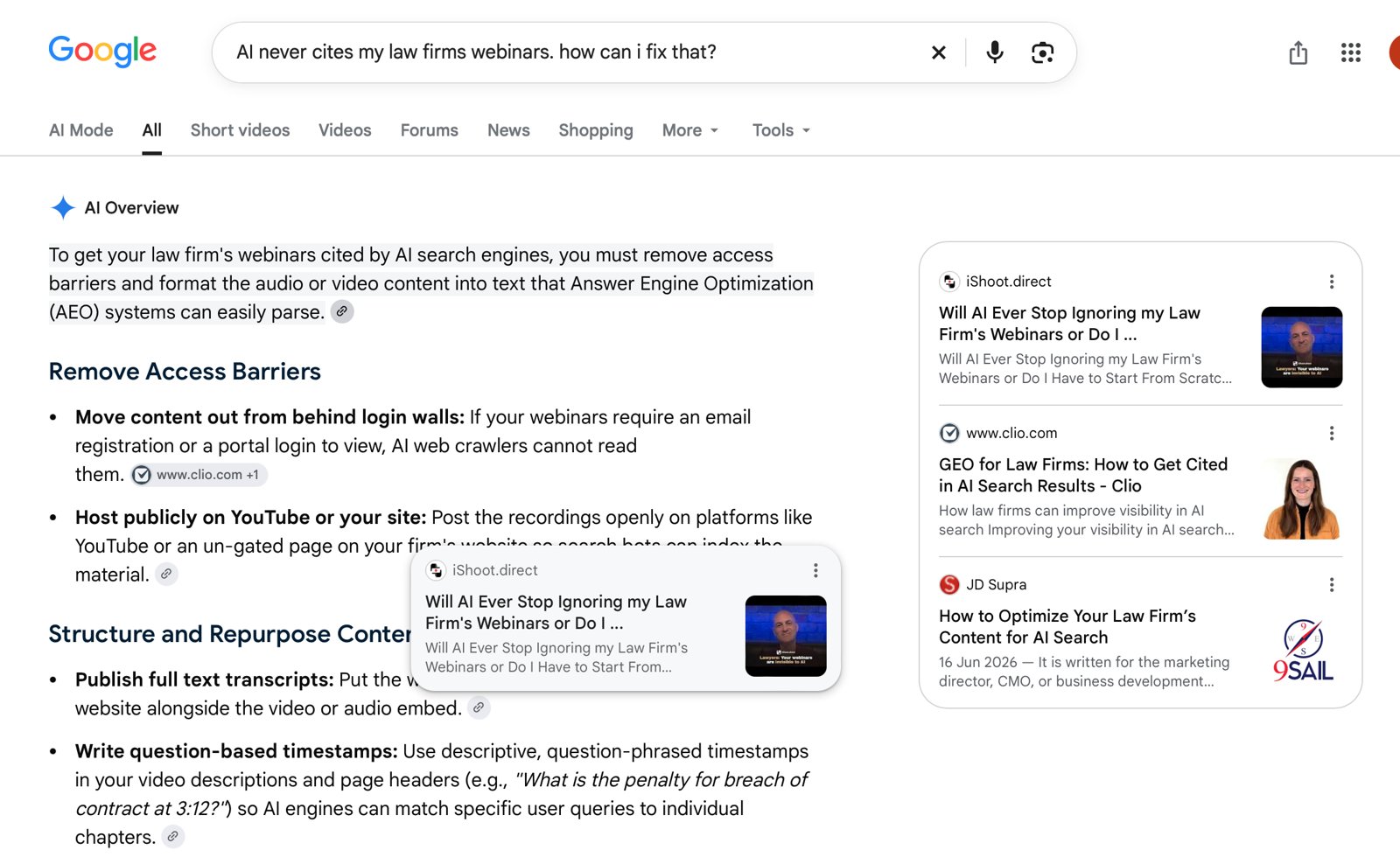Click the clio.com favicon in sidebar
The width and height of the screenshot is (1400, 864).
pyautogui.click(x=949, y=433)
